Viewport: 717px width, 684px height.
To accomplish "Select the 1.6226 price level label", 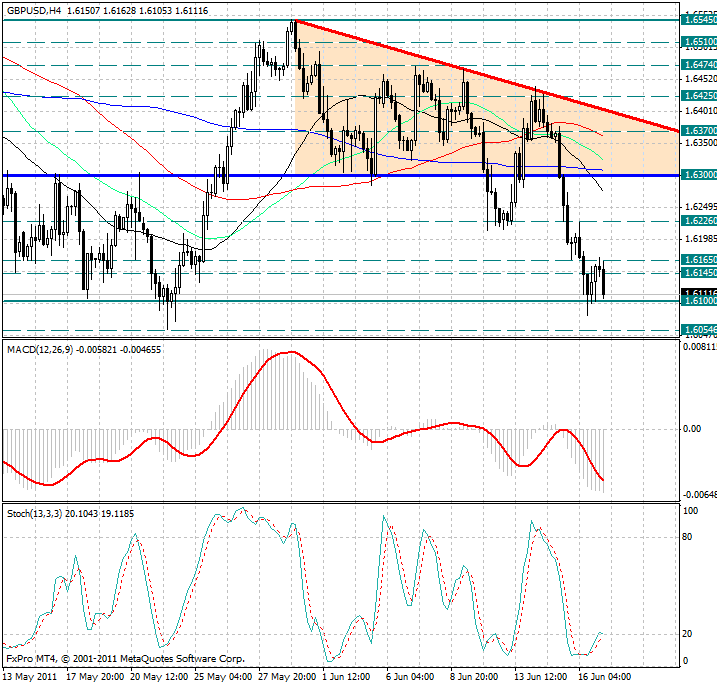I will (699, 221).
